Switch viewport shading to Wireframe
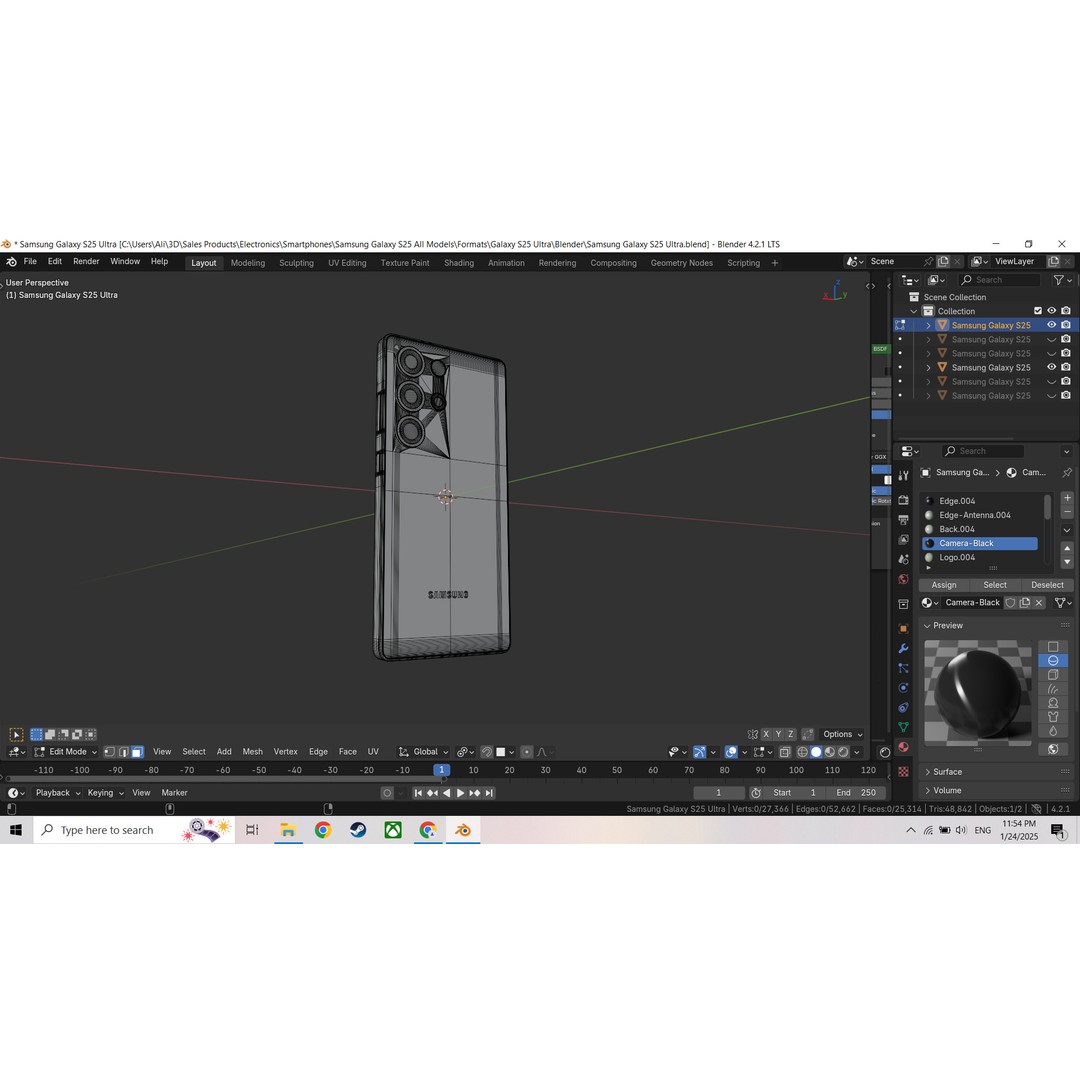 802,751
